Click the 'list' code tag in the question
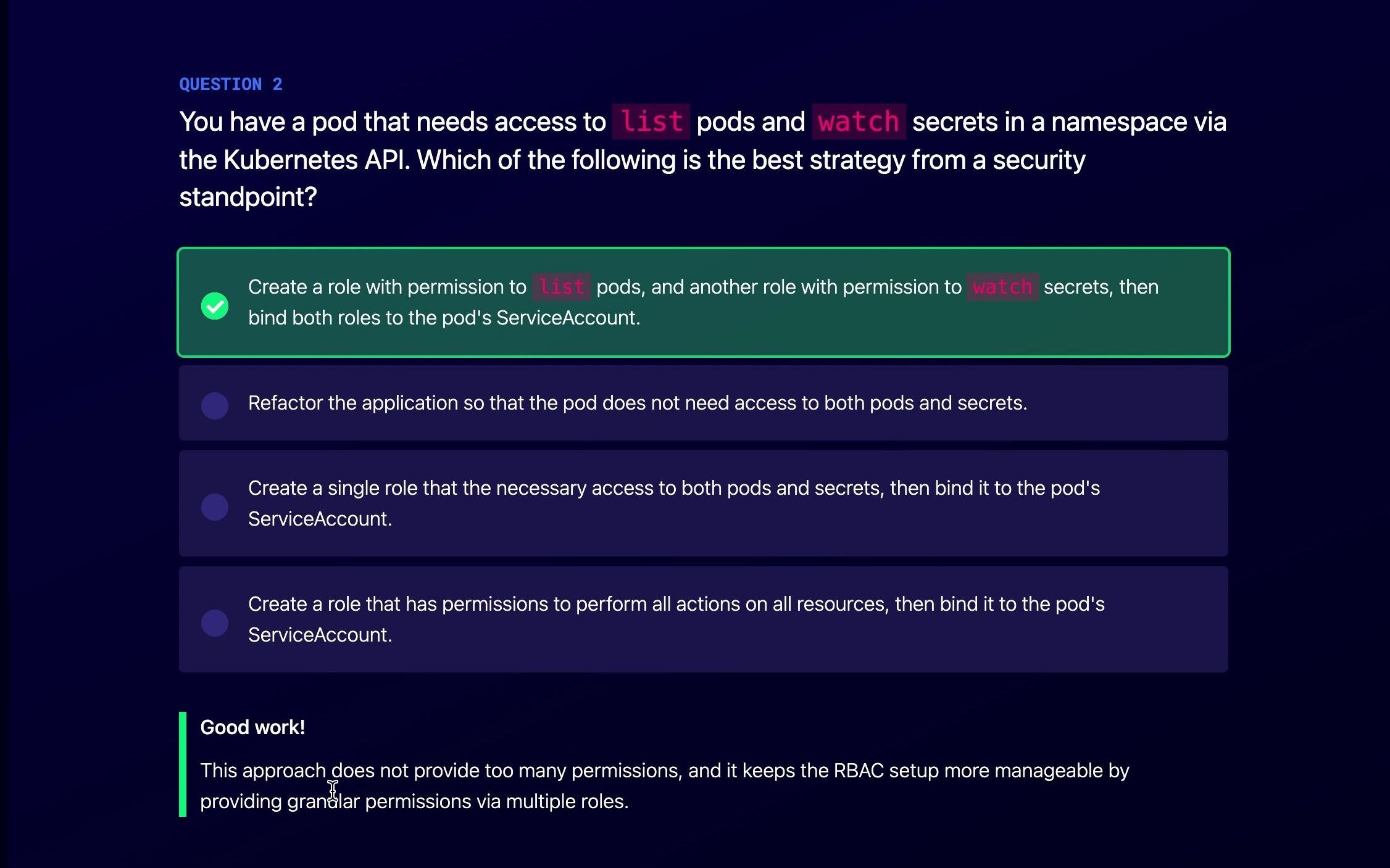The image size is (1390, 868). [x=651, y=122]
